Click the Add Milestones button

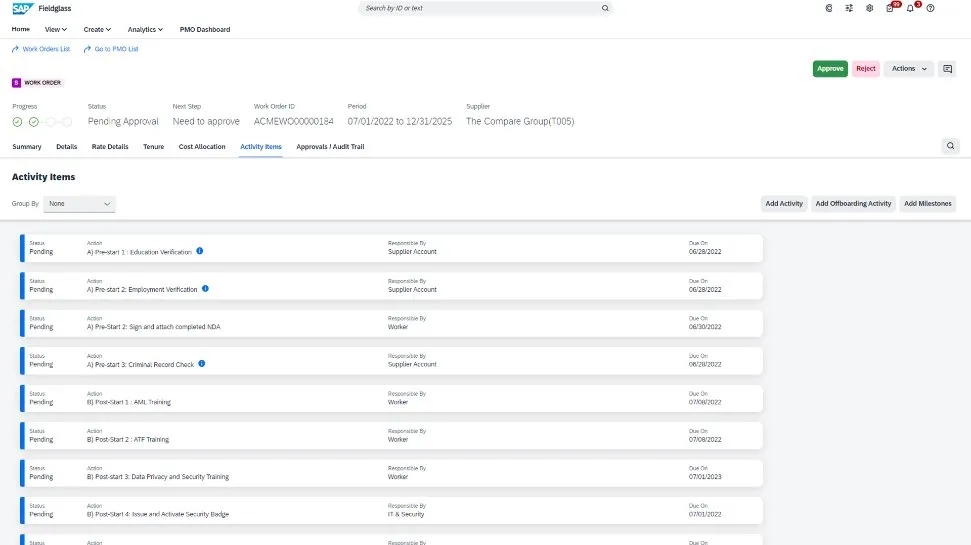coord(927,204)
